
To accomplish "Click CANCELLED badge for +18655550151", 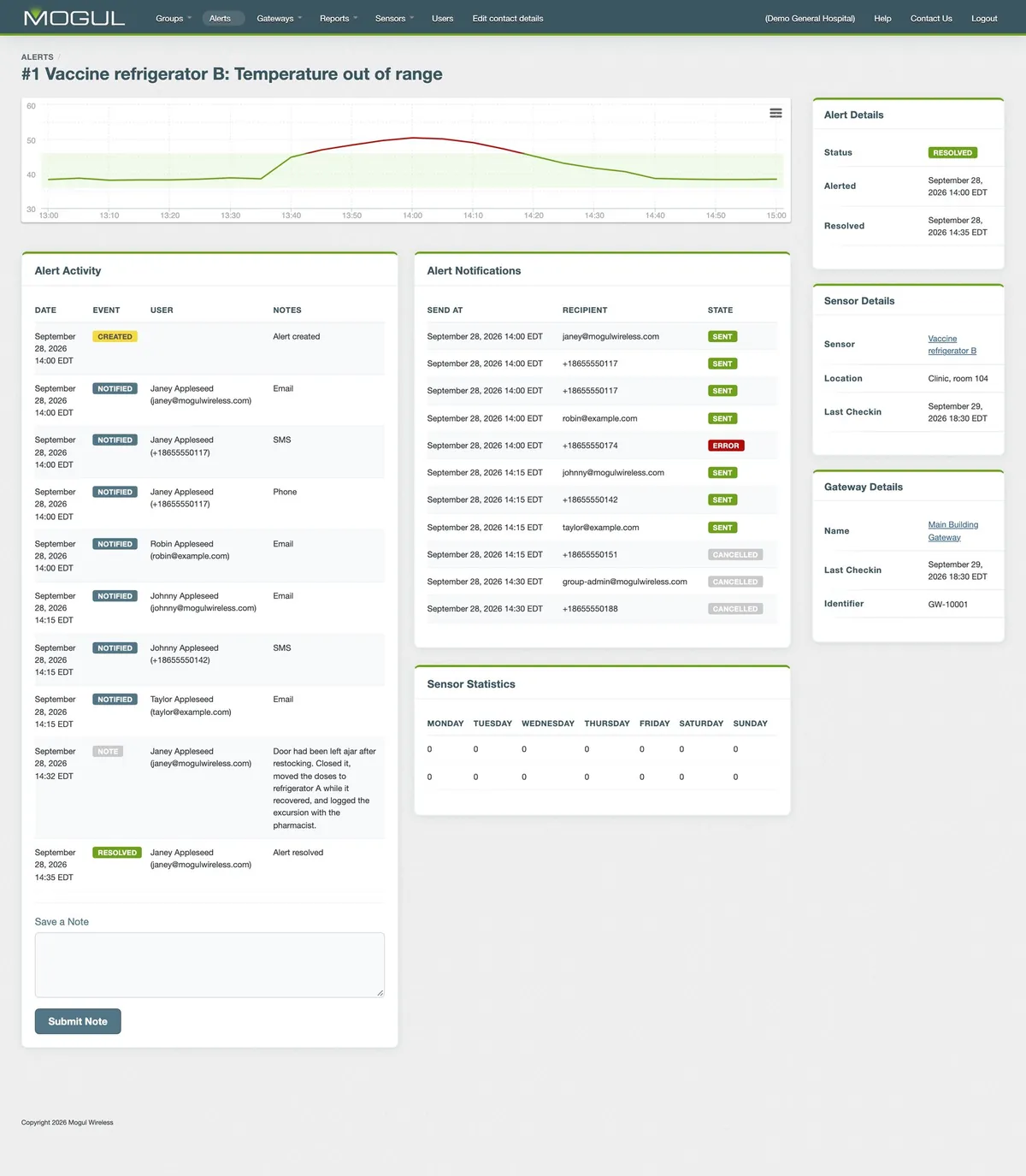I will point(735,555).
